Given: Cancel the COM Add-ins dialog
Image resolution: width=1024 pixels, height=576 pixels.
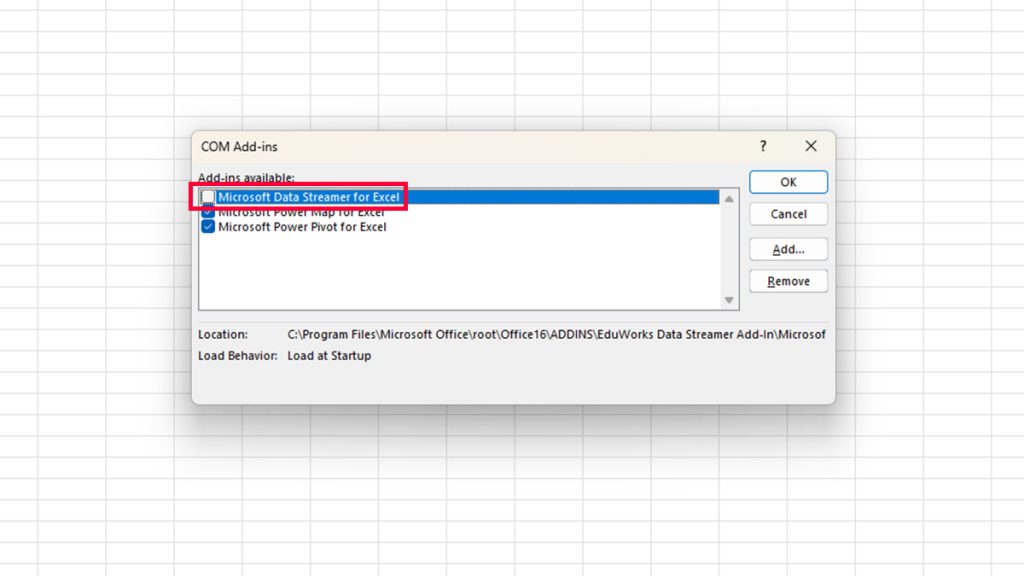Looking at the screenshot, I should click(x=788, y=214).
